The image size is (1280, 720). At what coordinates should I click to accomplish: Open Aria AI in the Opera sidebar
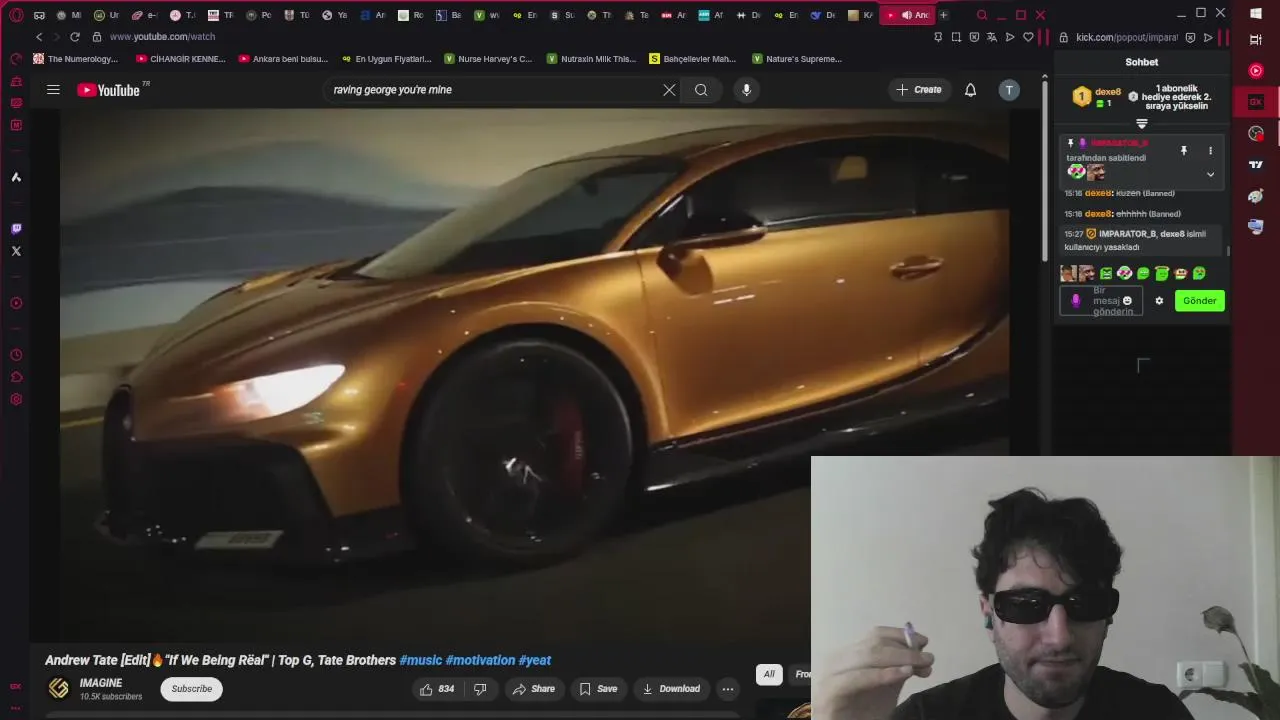click(x=16, y=177)
